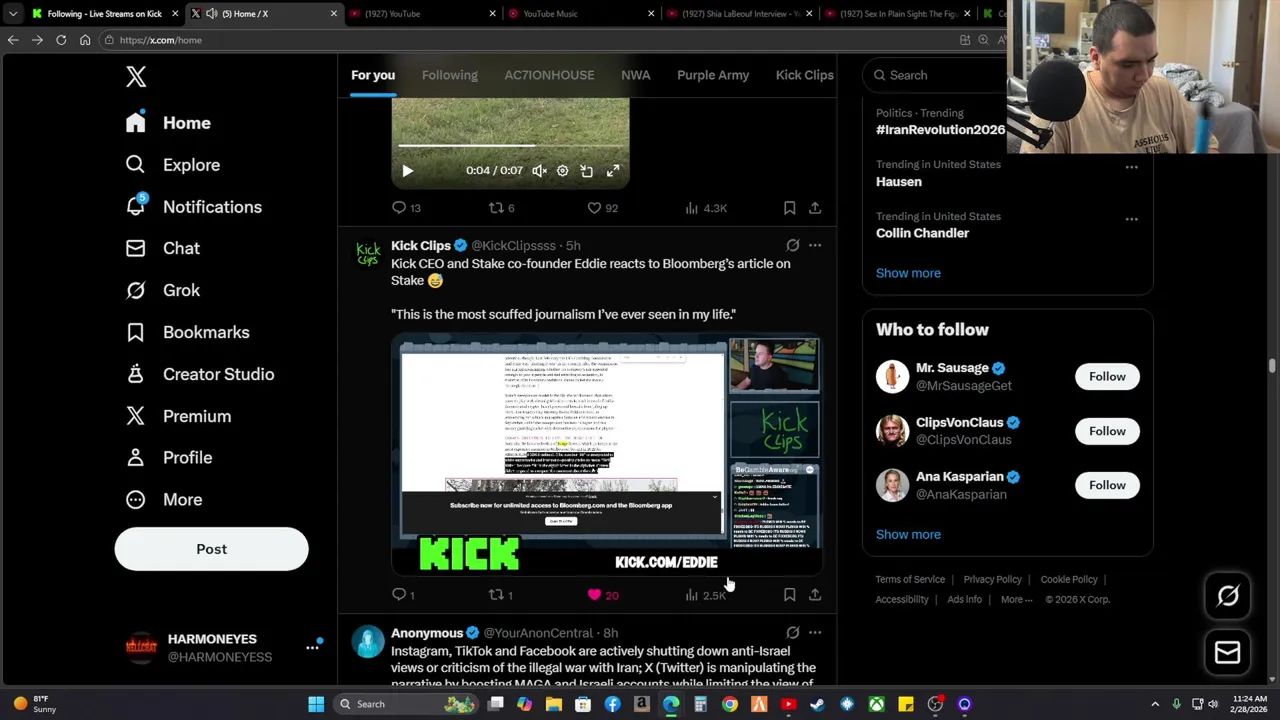Image resolution: width=1280 pixels, height=720 pixels.
Task: Switch to the Following tab
Action: click(x=449, y=75)
